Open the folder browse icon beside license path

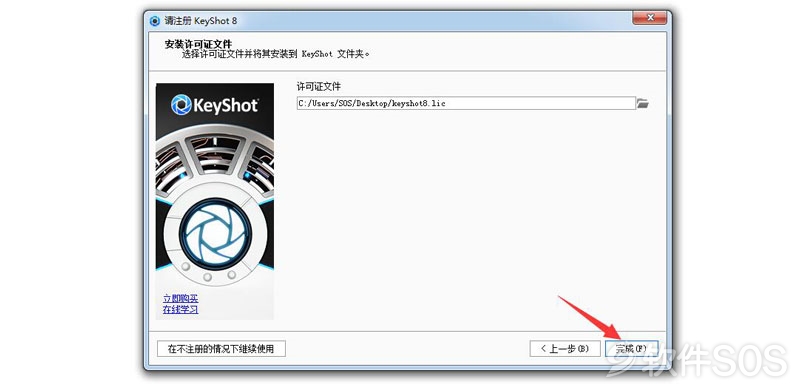coord(642,104)
